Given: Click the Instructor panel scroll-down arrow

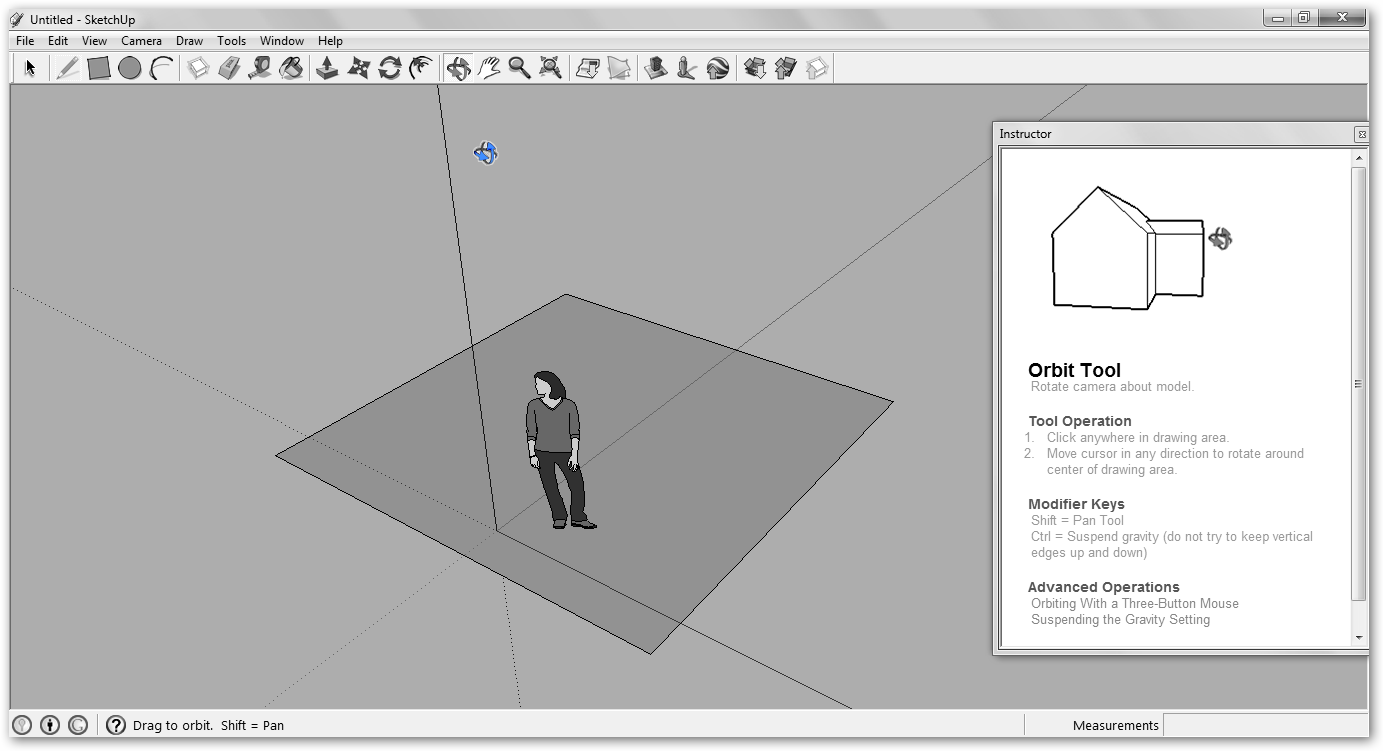Looking at the screenshot, I should pyautogui.click(x=1359, y=637).
